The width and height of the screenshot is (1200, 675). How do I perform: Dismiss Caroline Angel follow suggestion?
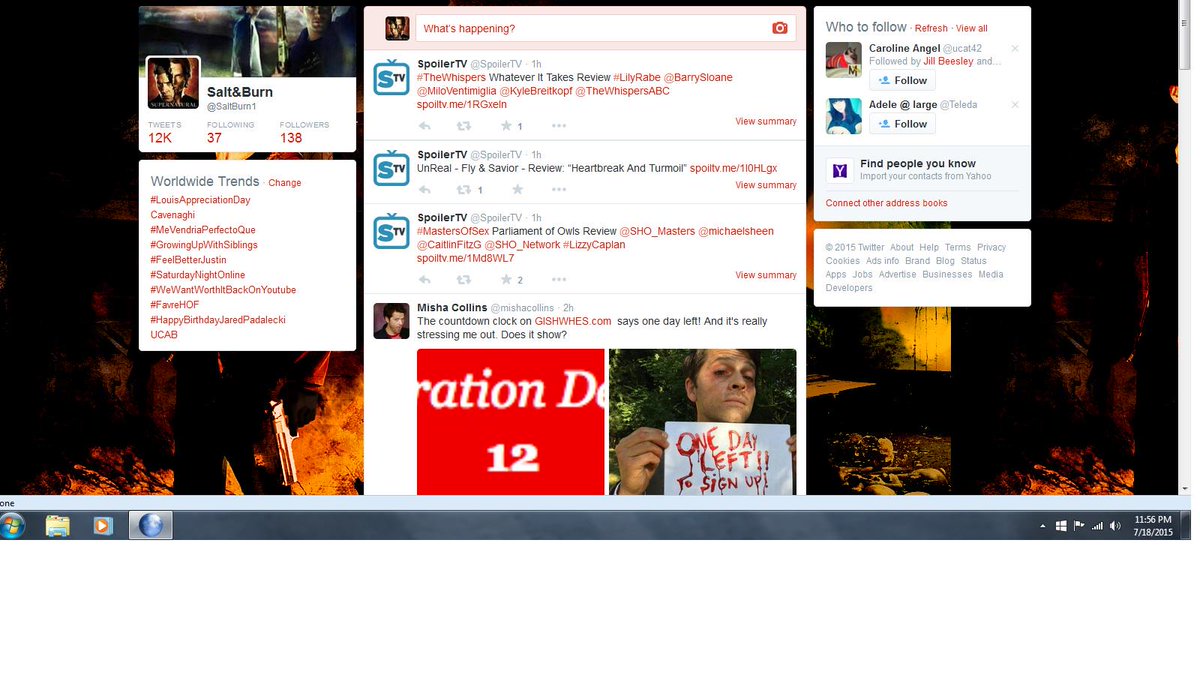click(1015, 48)
